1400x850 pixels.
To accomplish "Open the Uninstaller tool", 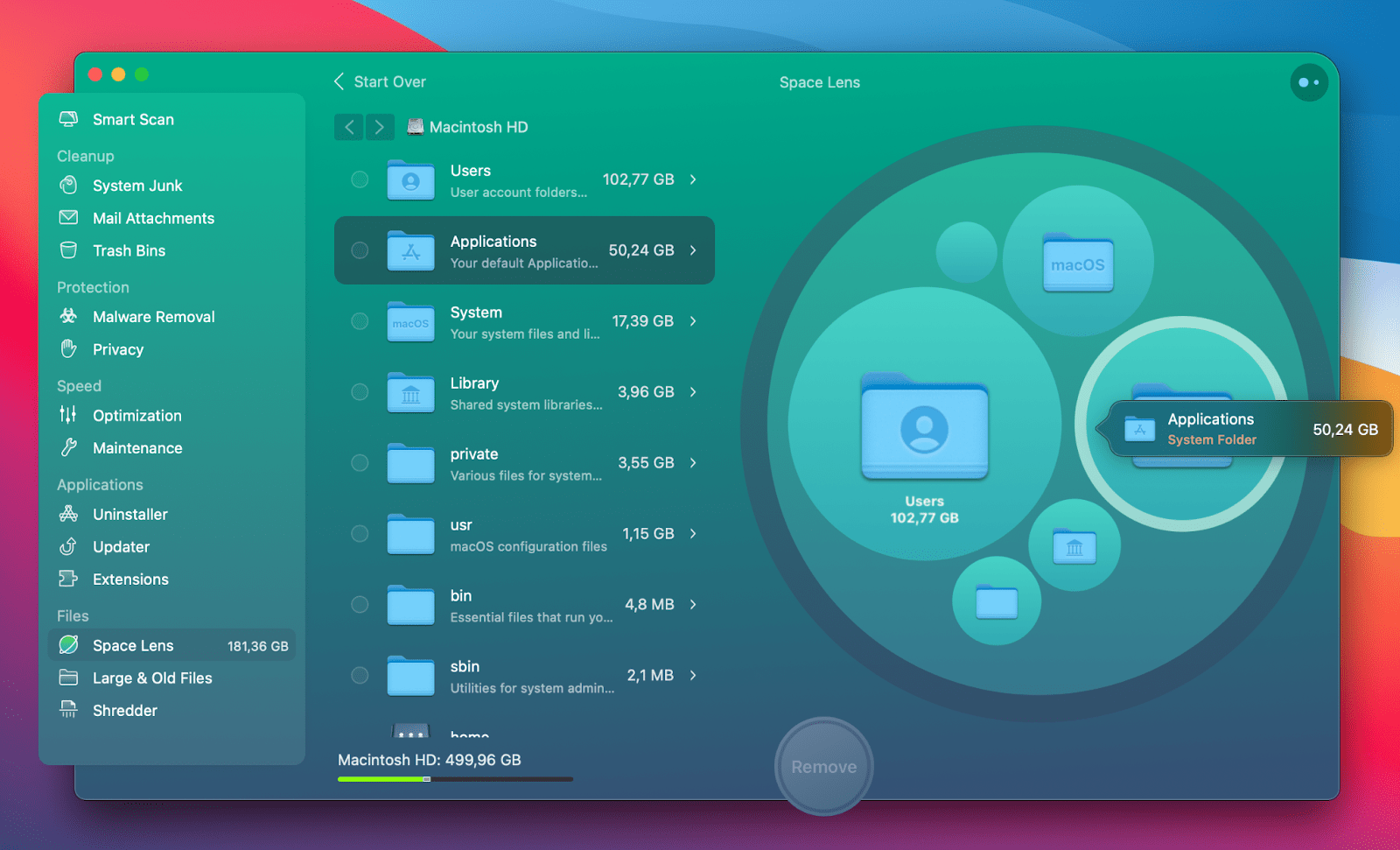I will 129,514.
